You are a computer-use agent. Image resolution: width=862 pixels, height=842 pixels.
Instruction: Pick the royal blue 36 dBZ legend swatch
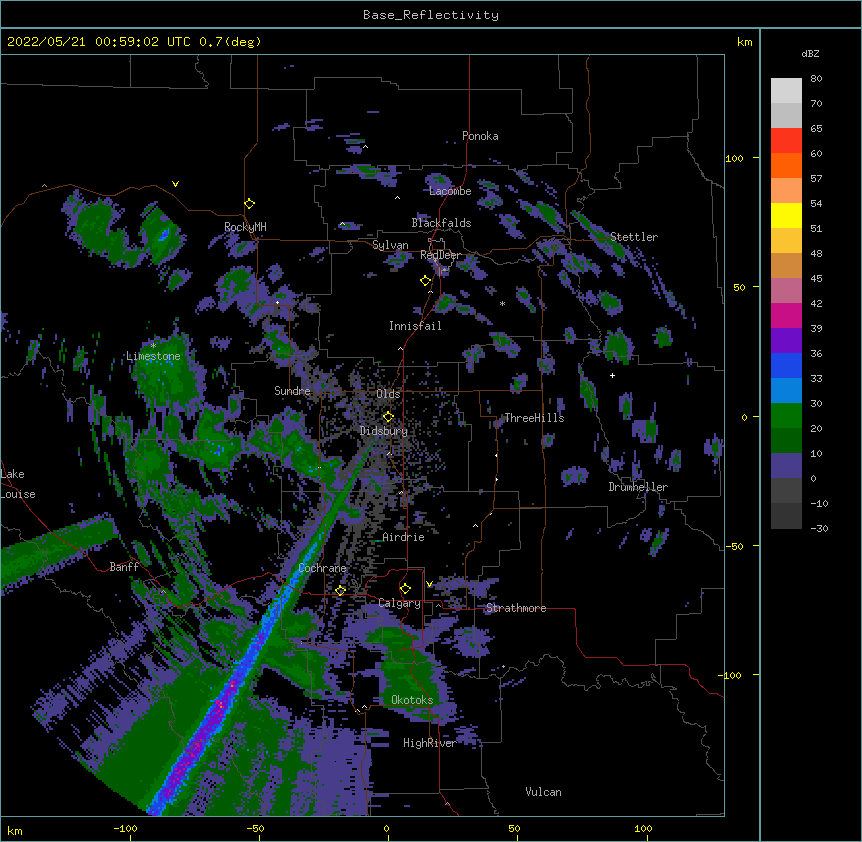pos(786,365)
